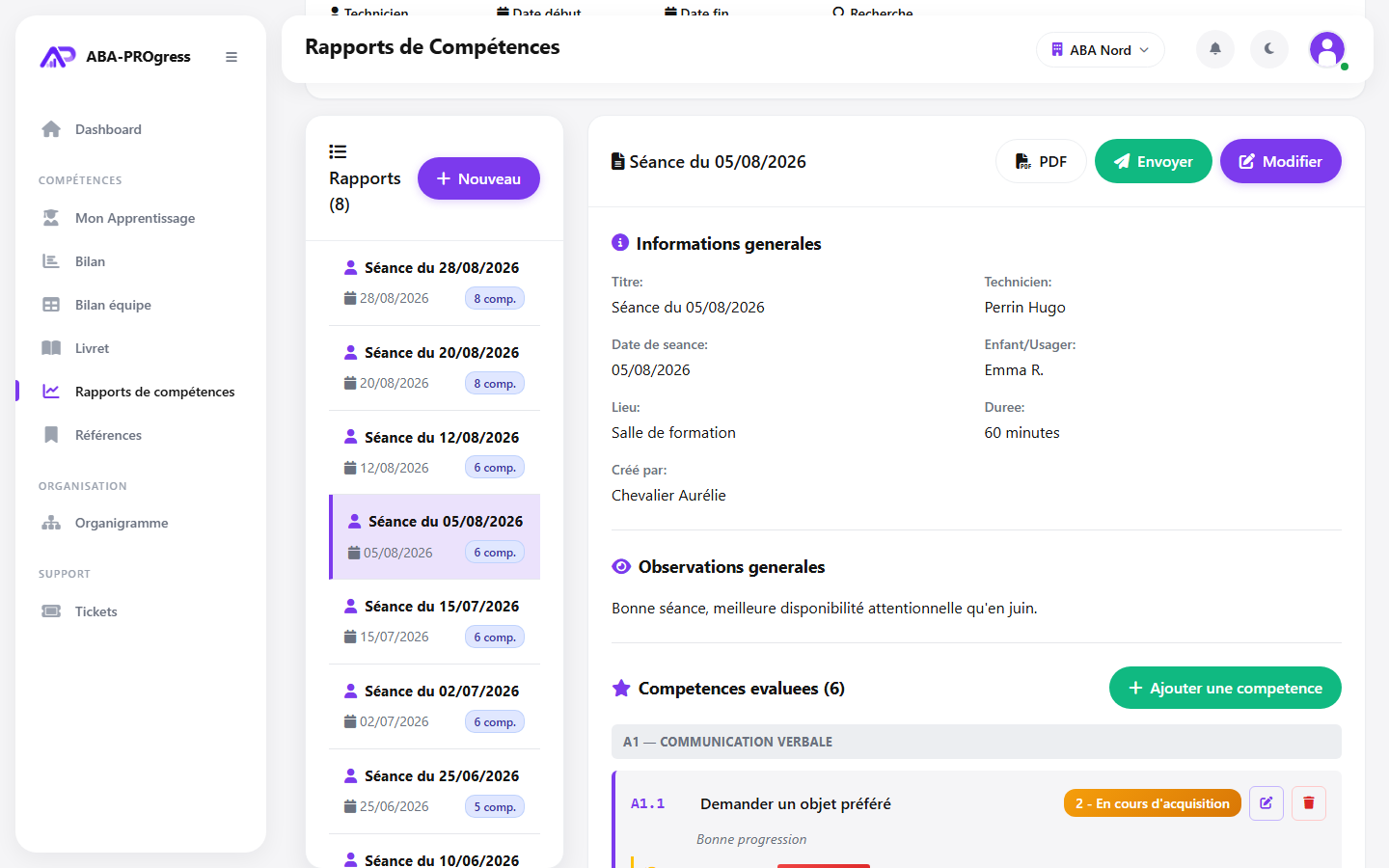
Task: Click Informations generales info icon
Action: pos(620,243)
